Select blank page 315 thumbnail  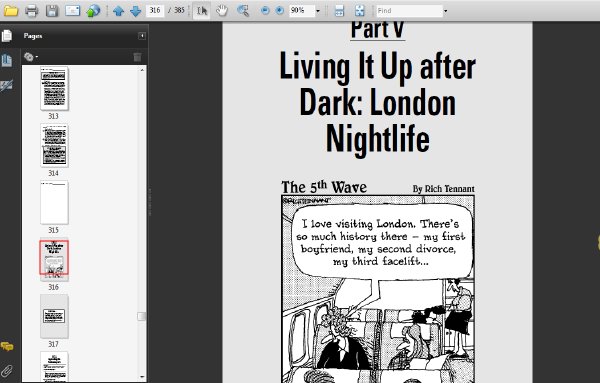click(54, 202)
